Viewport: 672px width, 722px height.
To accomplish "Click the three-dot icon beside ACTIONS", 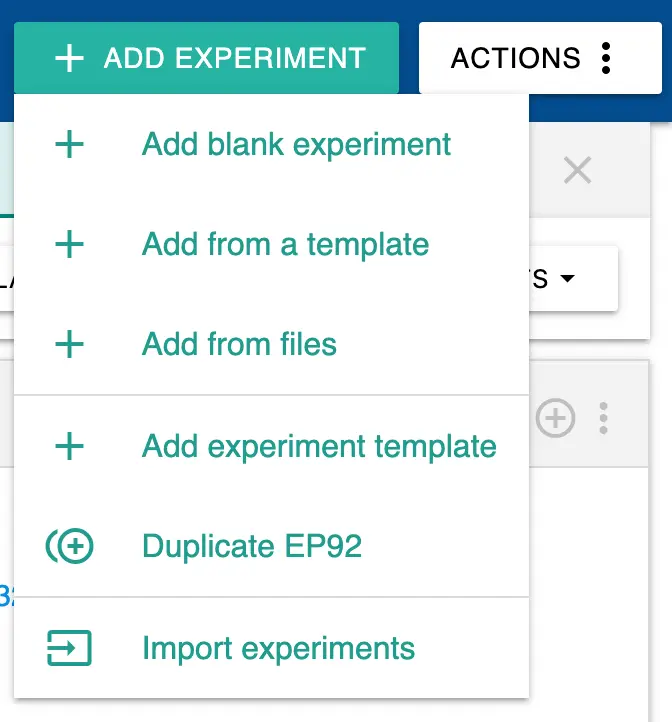I will (x=605, y=58).
